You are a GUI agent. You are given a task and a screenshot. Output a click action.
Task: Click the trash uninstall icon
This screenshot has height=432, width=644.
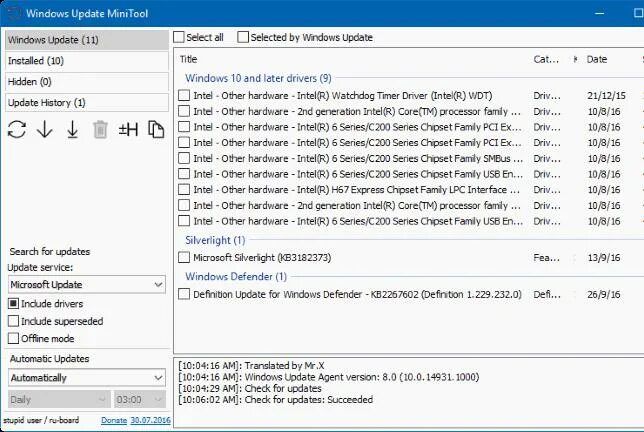(100, 130)
